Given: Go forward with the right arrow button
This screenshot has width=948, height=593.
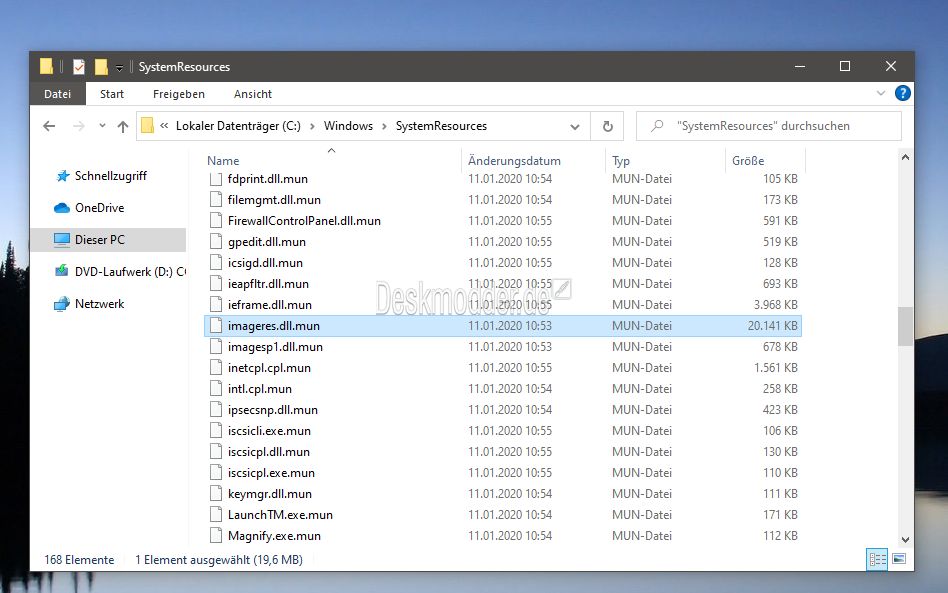Looking at the screenshot, I should [79, 126].
